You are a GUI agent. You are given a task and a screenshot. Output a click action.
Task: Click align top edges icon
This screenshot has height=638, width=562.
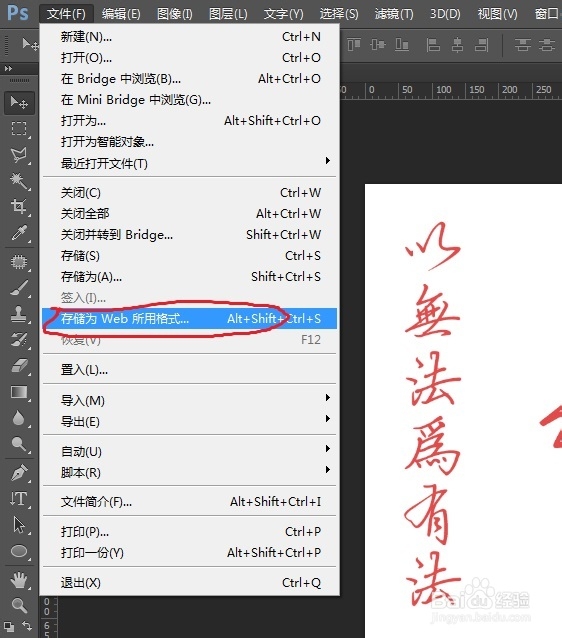pyautogui.click(x=354, y=44)
